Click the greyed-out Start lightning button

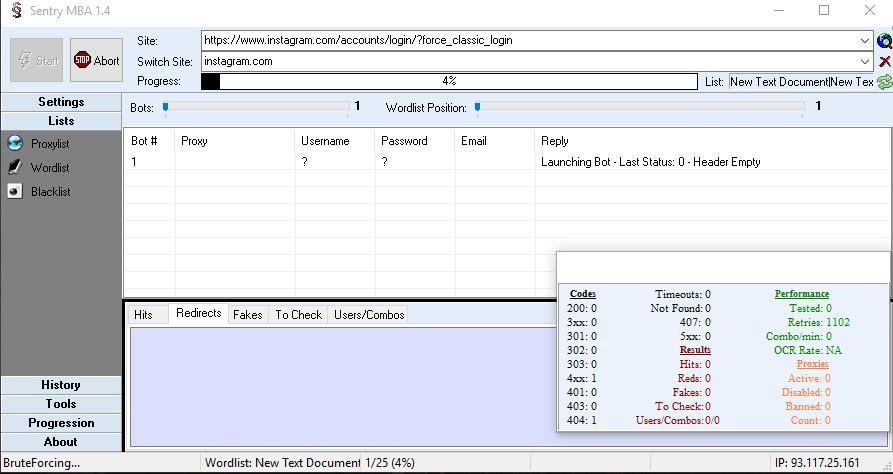coord(37,60)
